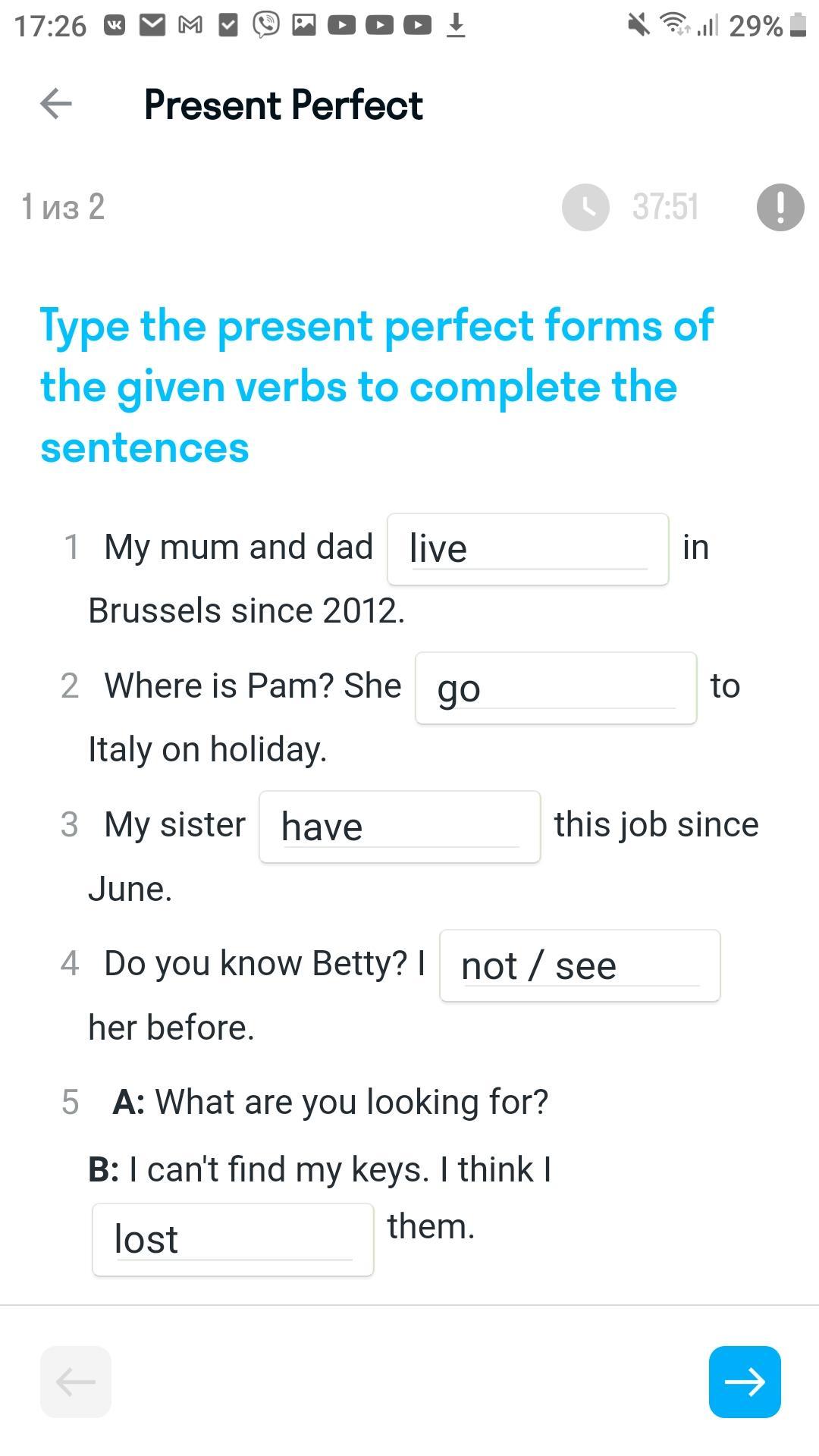Focus the 'go' answer field
Image resolution: width=819 pixels, height=1456 pixels.
pos(556,688)
